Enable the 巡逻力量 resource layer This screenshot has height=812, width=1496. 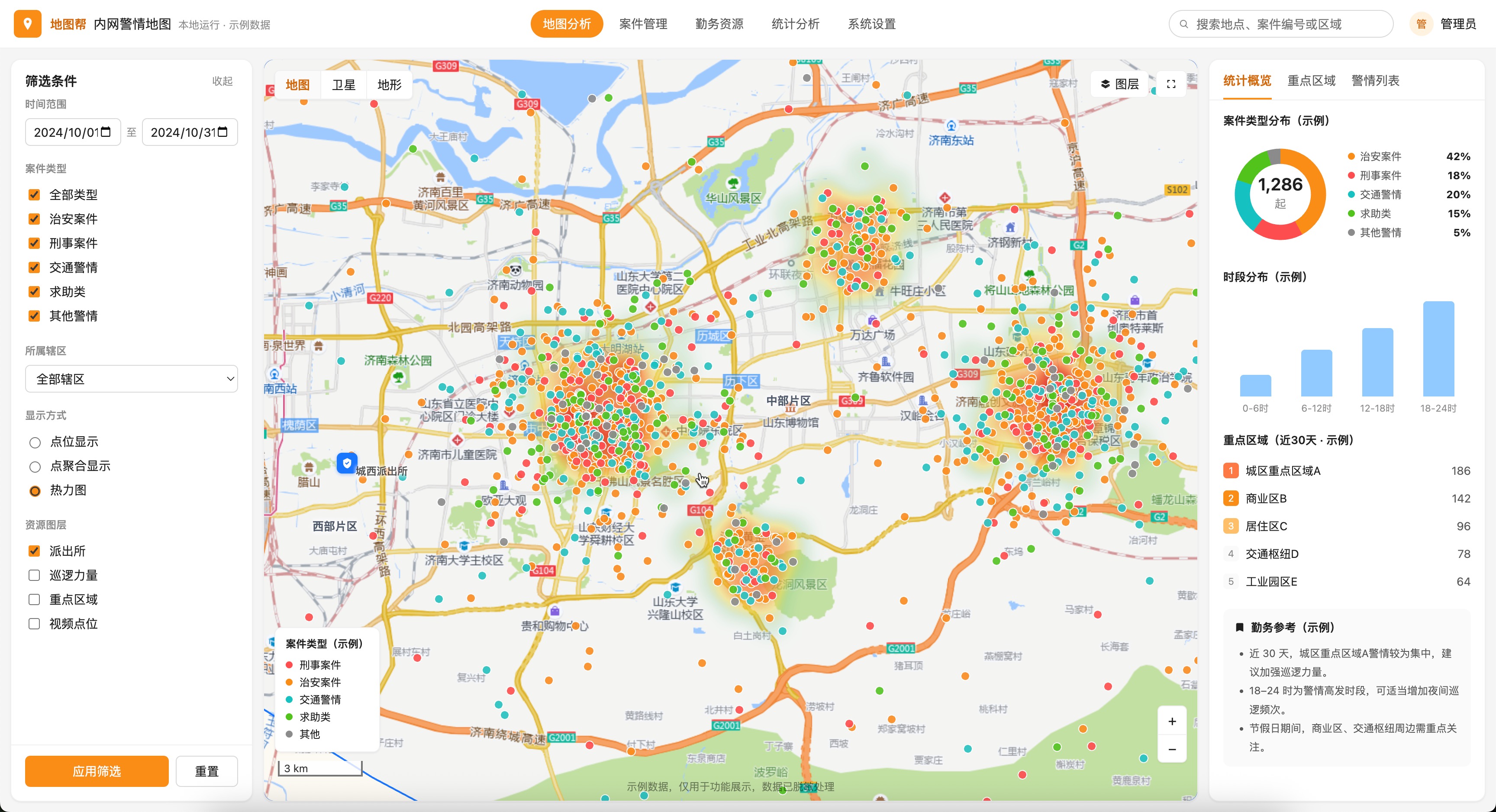34,575
